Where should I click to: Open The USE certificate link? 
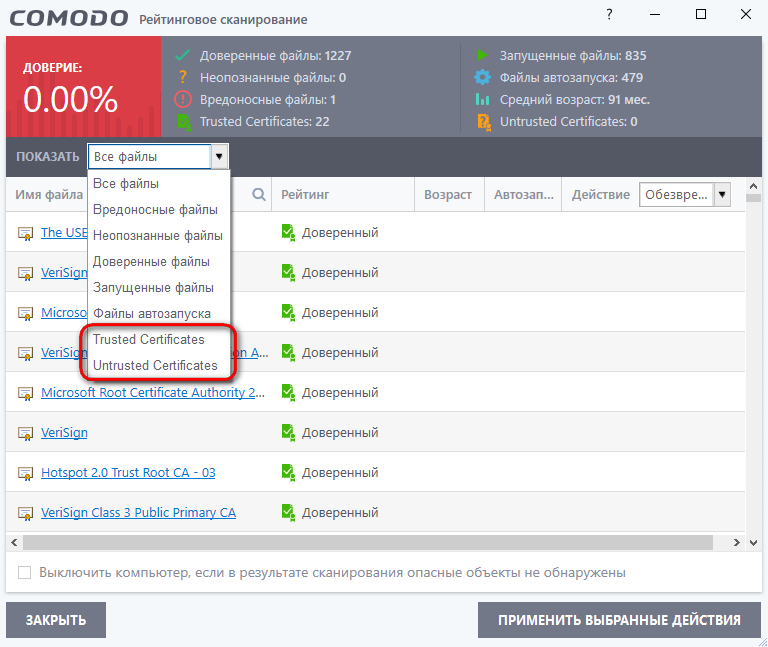click(64, 233)
